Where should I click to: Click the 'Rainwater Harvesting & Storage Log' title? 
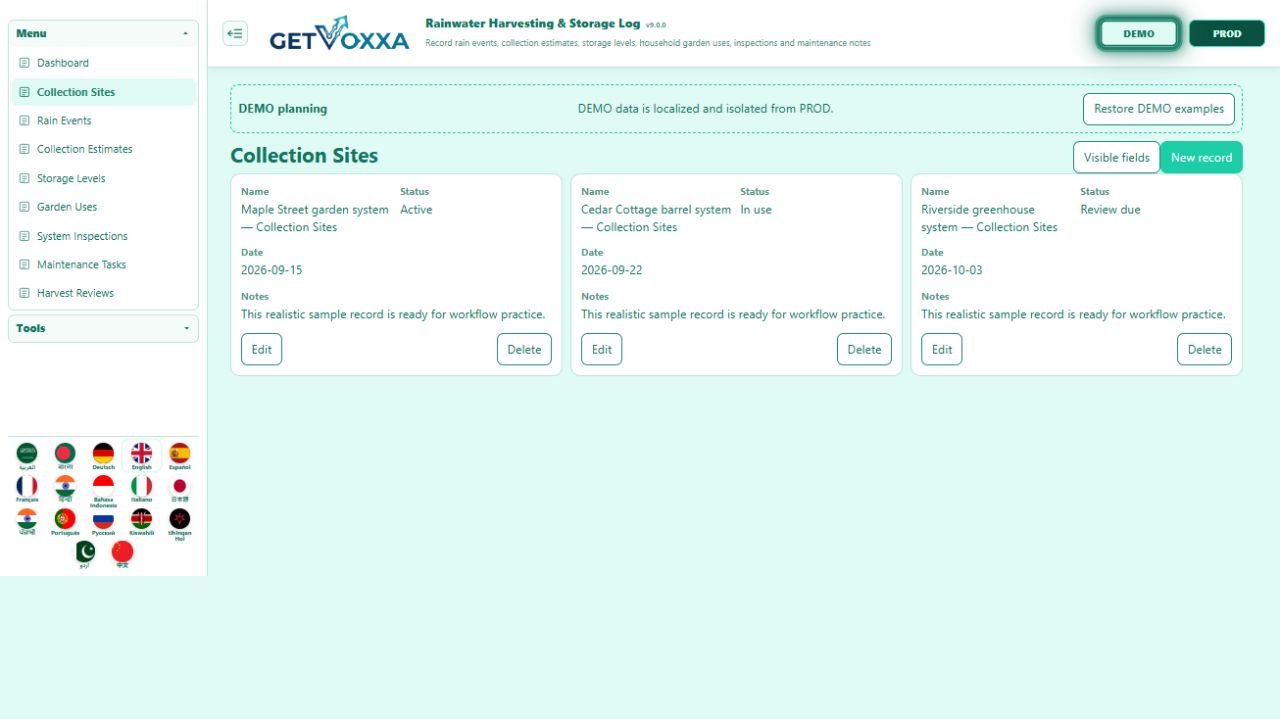tap(532, 23)
